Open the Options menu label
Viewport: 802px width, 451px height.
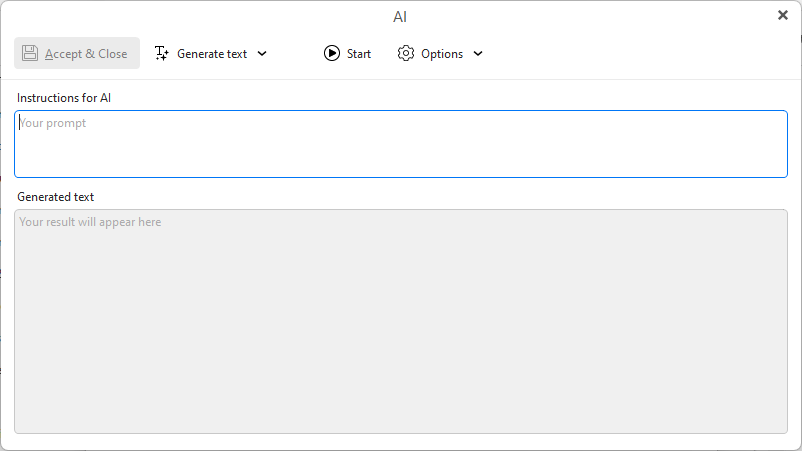tap(441, 54)
